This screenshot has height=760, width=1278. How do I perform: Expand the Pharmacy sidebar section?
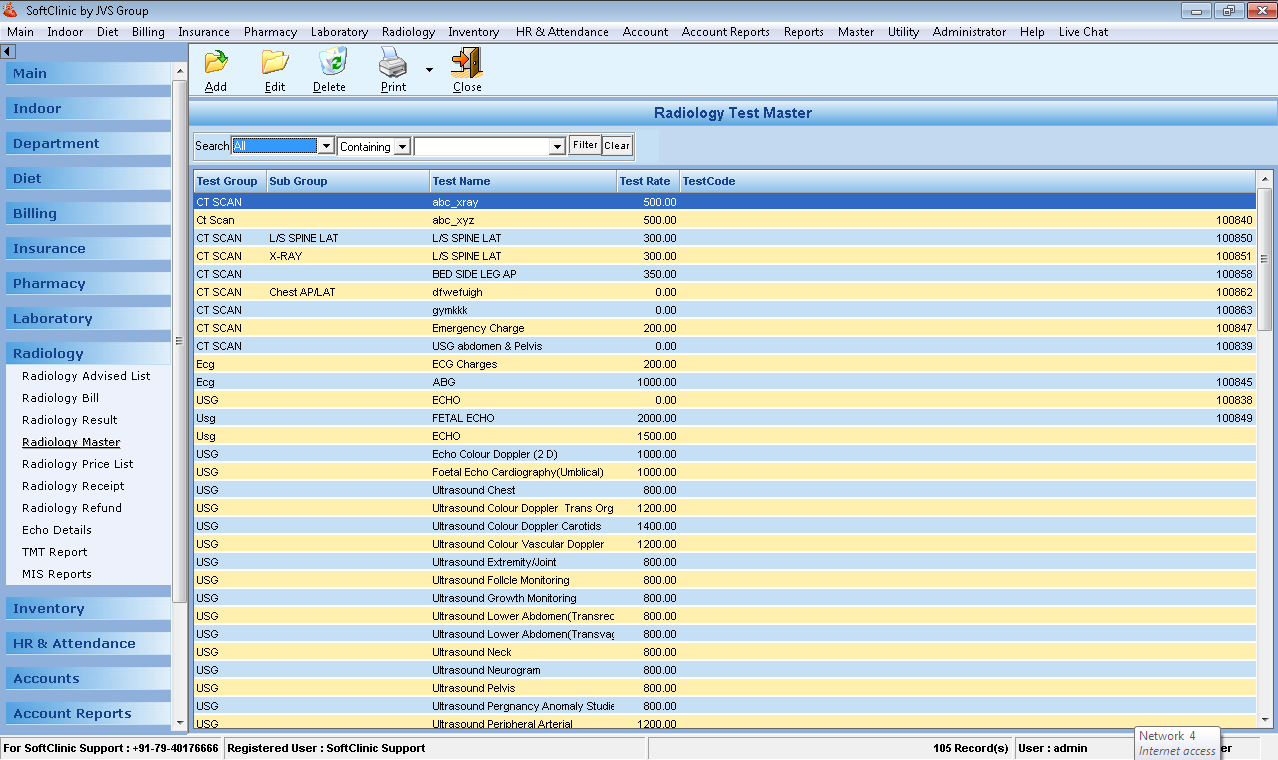49,284
